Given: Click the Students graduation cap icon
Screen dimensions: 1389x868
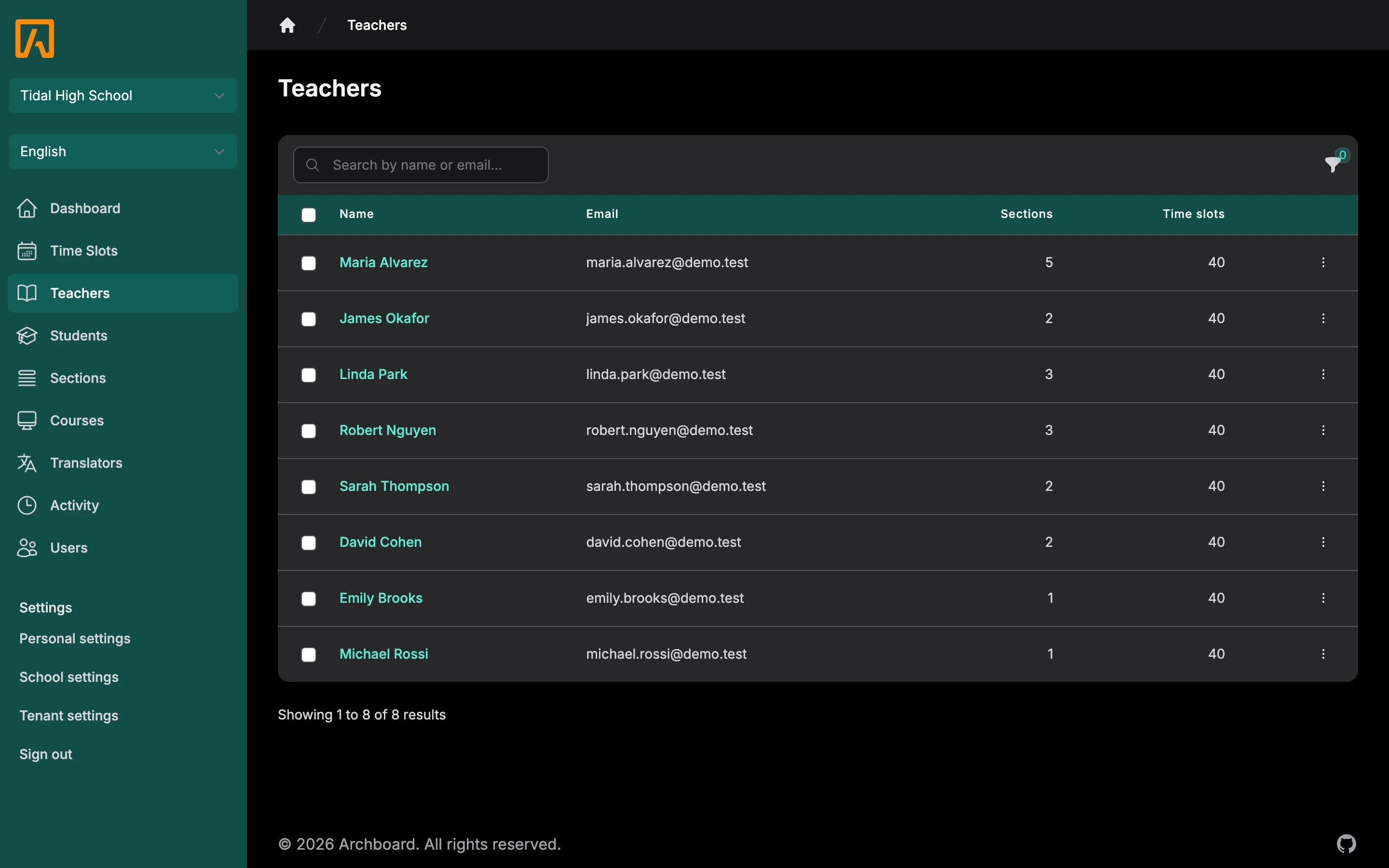Looking at the screenshot, I should click(x=27, y=336).
